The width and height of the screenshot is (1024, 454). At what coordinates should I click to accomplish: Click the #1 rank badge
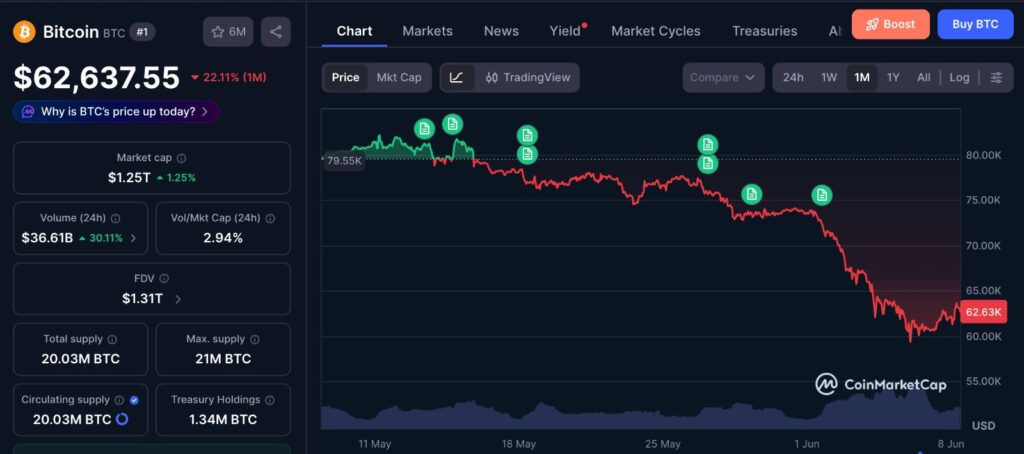click(142, 31)
